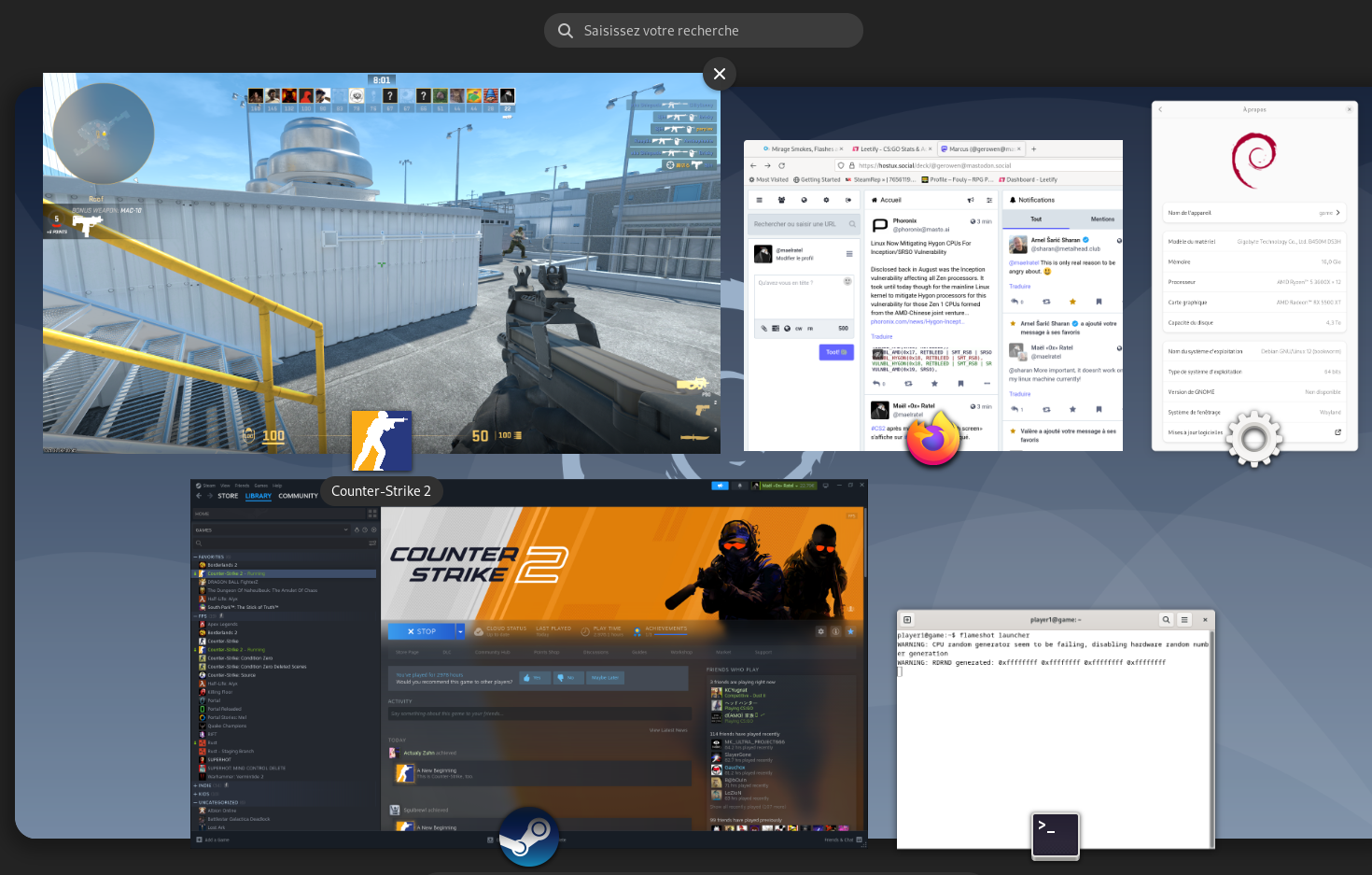1372x875 pixels.
Task: Open the terminal hamburger menu
Action: click(x=1184, y=620)
